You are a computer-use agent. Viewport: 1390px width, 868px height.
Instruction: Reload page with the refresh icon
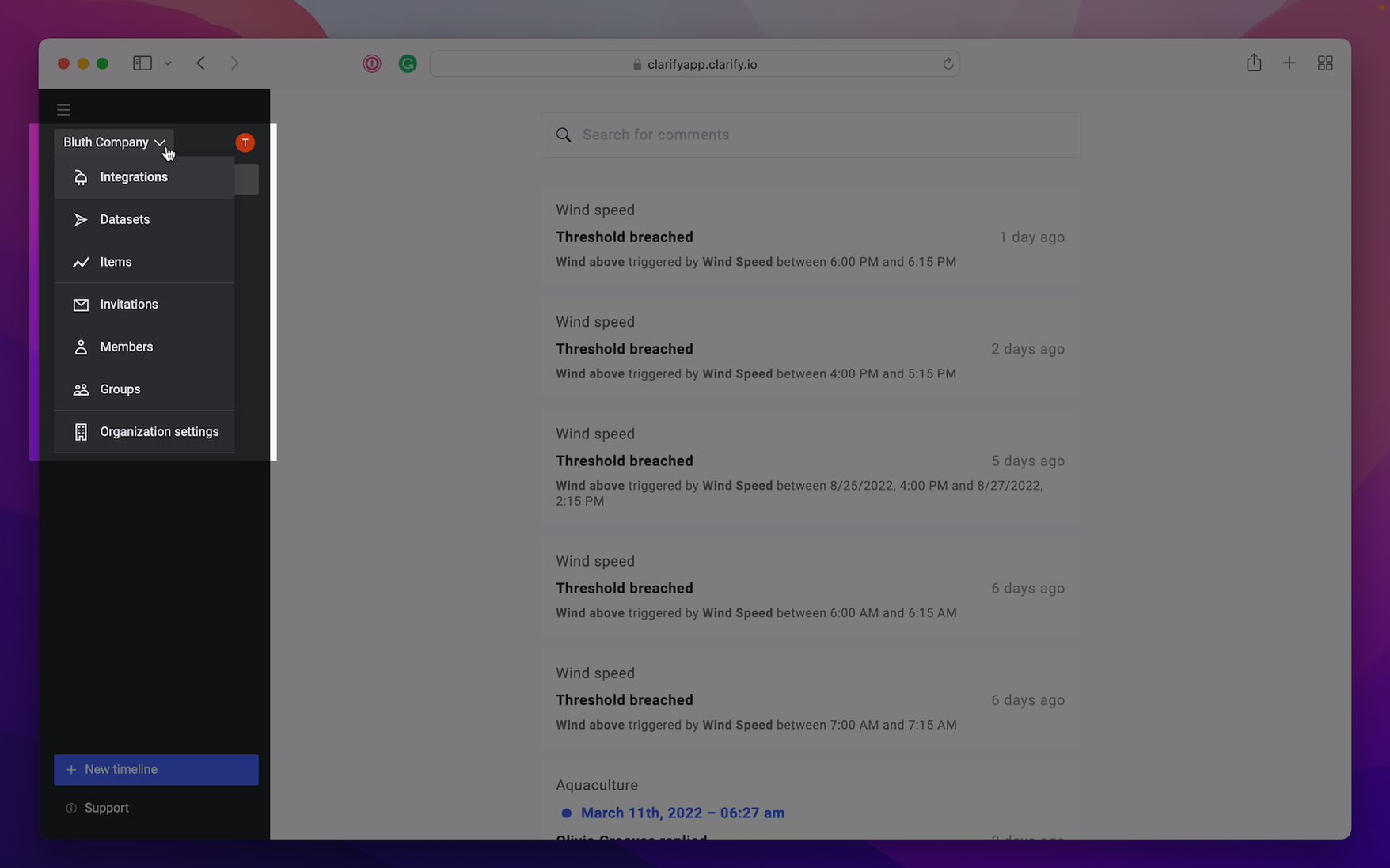(948, 64)
